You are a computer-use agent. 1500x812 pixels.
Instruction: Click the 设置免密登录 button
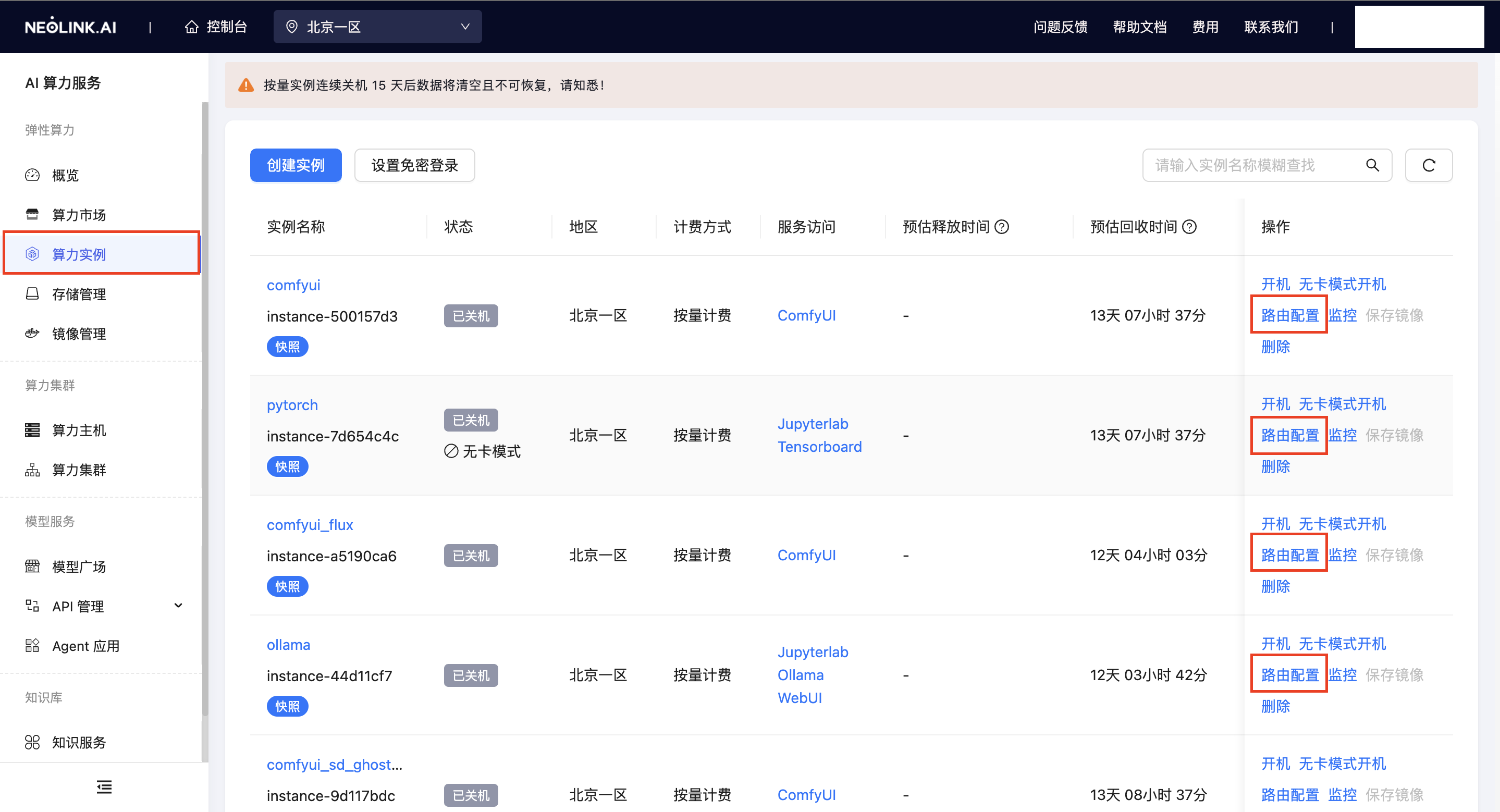click(414, 165)
